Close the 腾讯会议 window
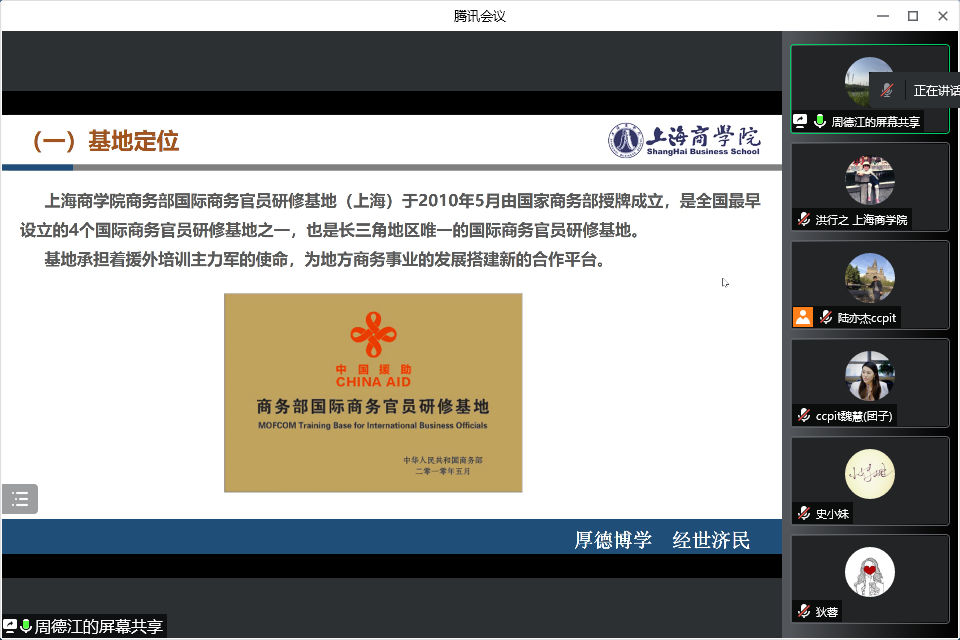The image size is (960, 640). [943, 16]
